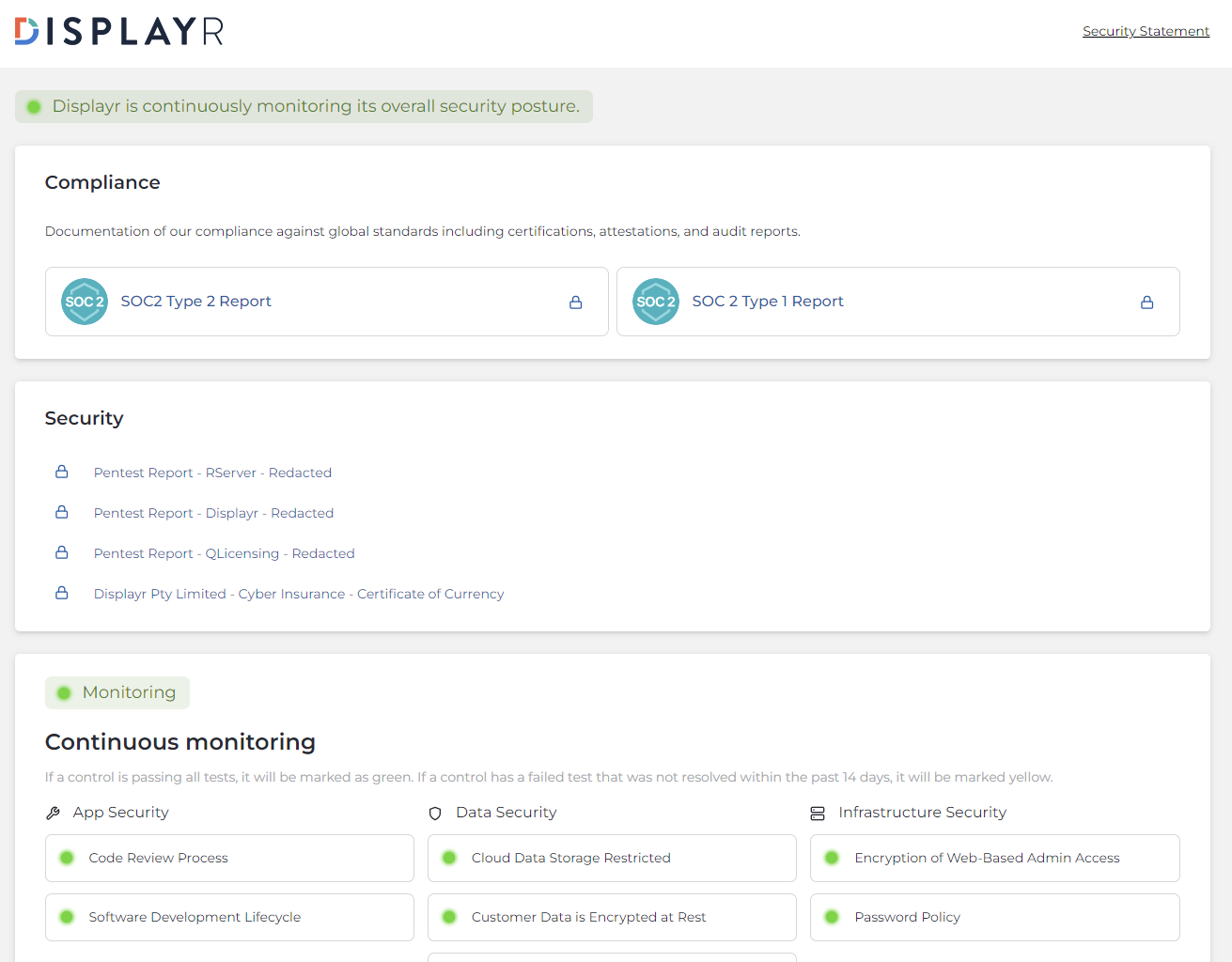
Task: Click the lock icon beside Pentest Report - RServer
Action: tap(61, 472)
